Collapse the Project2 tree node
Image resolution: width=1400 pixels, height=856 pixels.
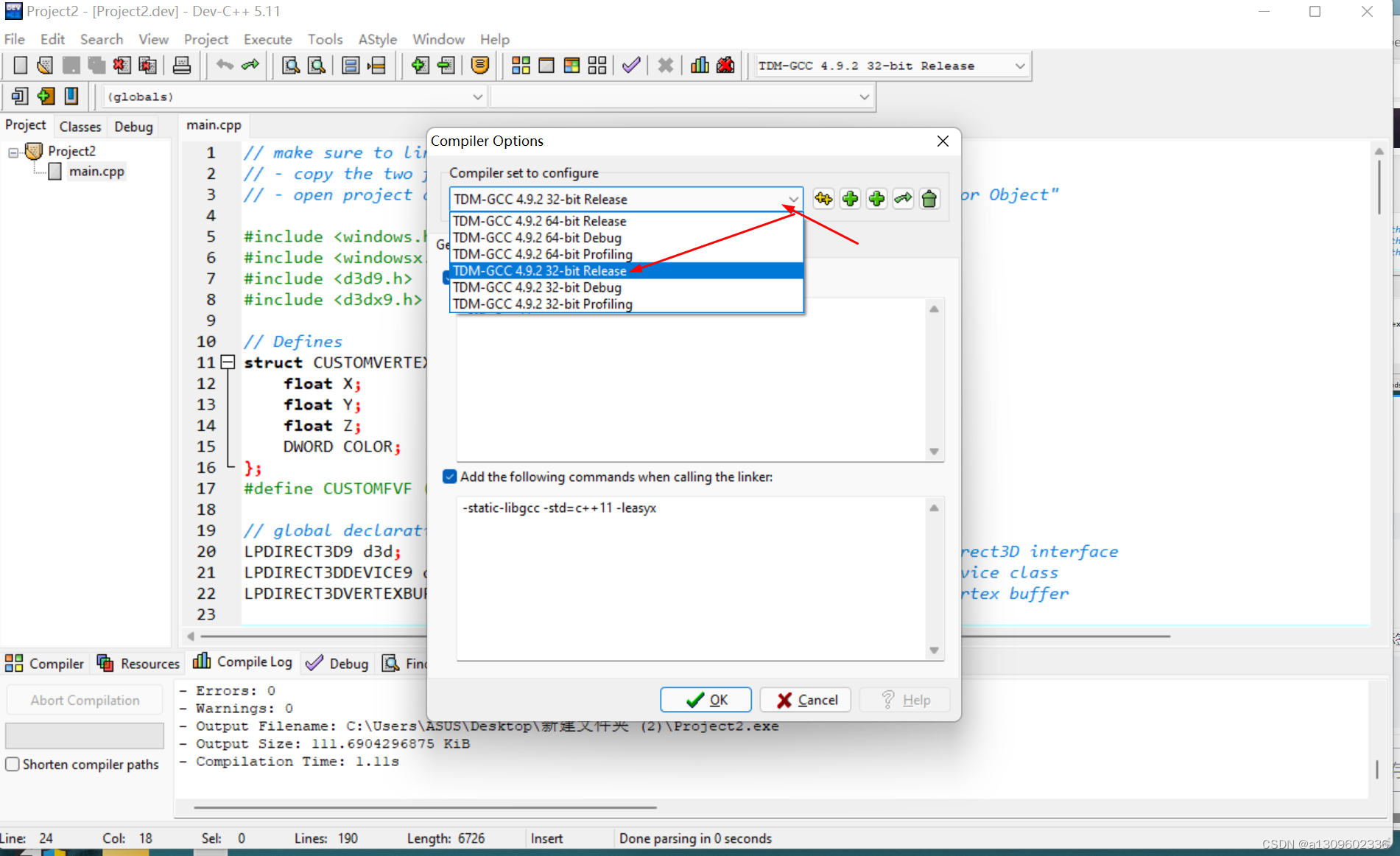(x=13, y=152)
